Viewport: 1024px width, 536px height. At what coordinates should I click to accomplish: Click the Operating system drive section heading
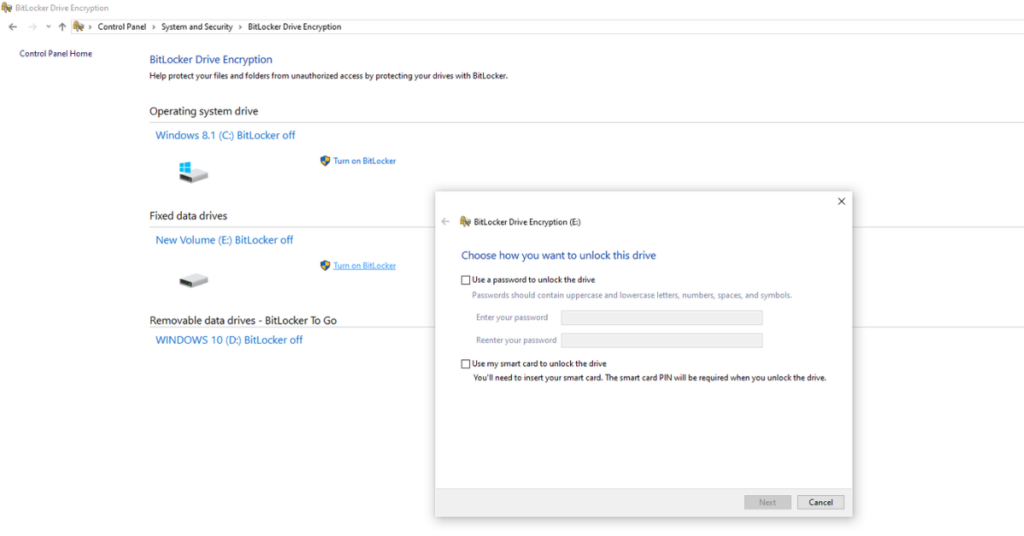[204, 111]
